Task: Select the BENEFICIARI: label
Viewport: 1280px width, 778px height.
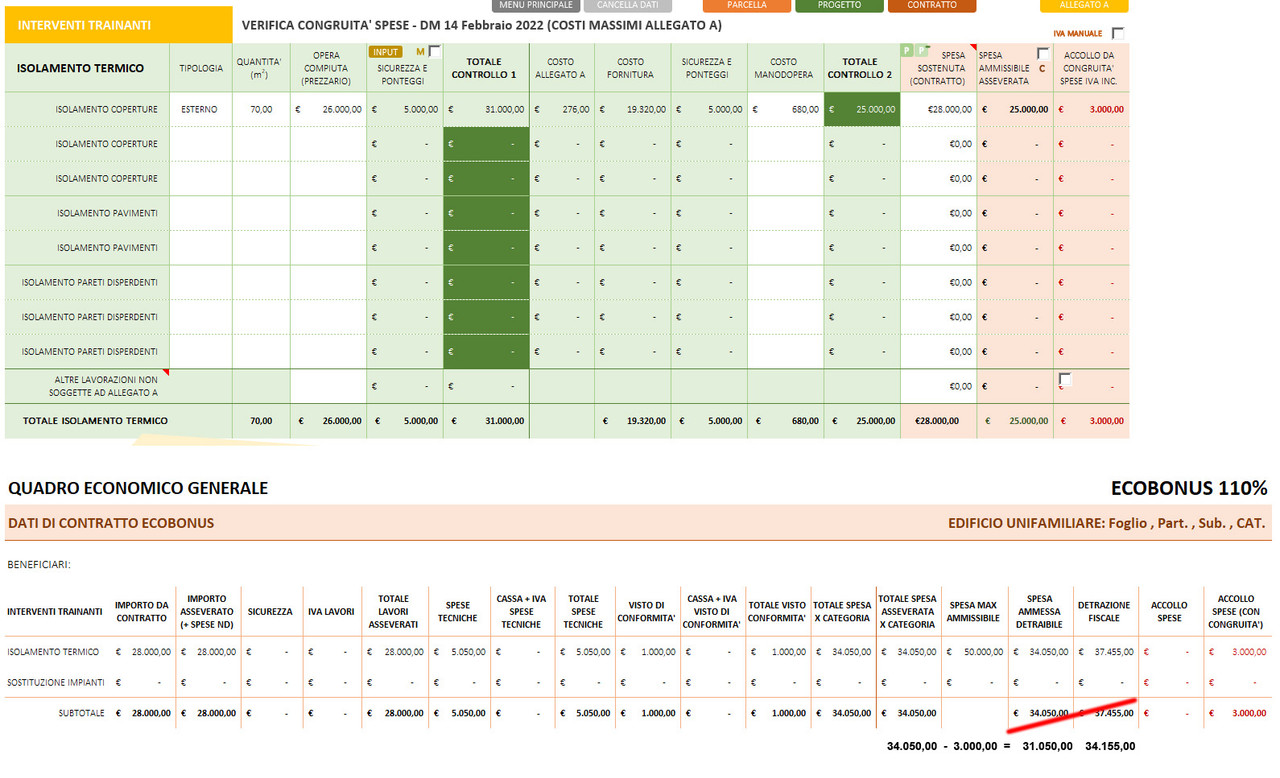Action: tap(39, 565)
